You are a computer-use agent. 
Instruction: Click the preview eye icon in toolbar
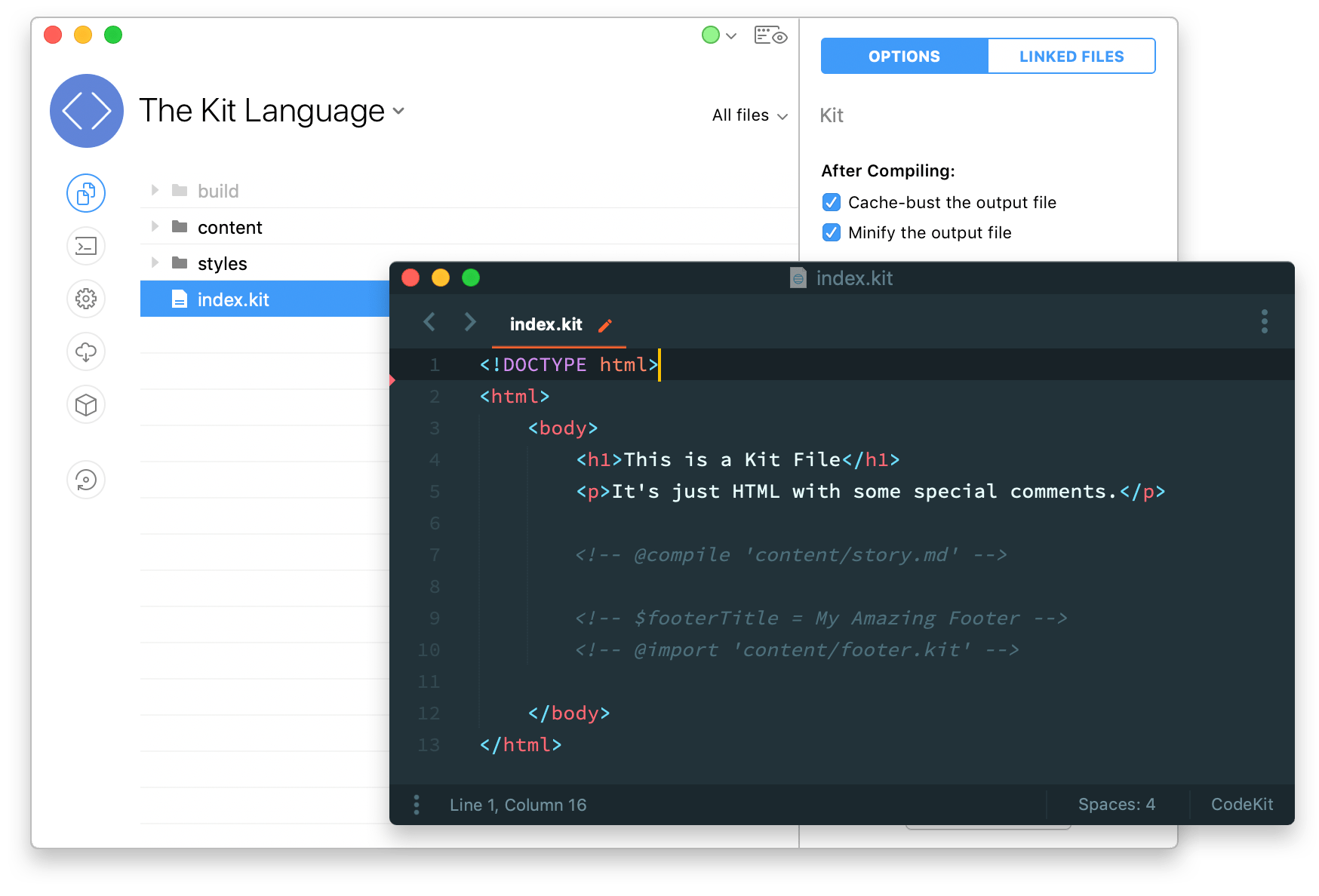pos(770,35)
